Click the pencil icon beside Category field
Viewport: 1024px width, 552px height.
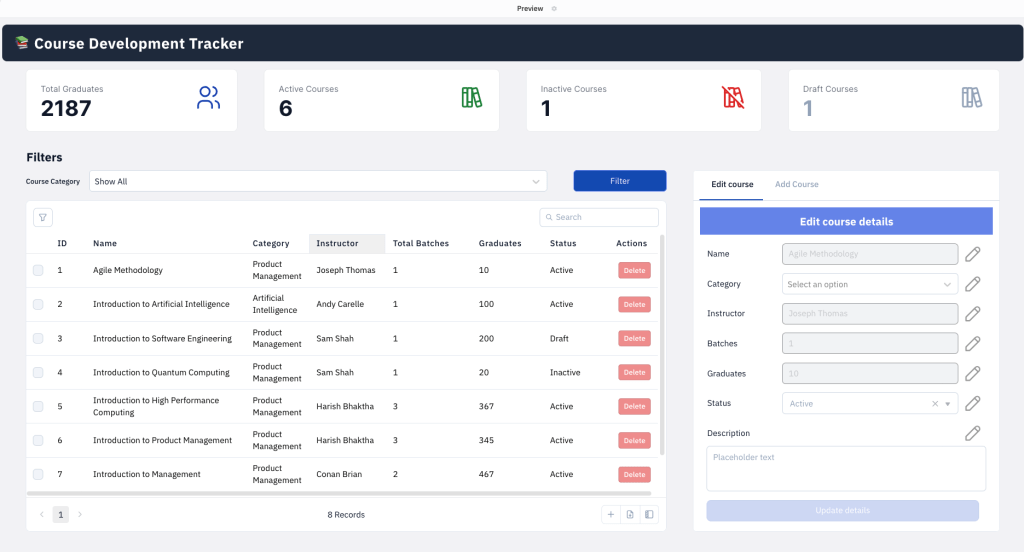(x=972, y=284)
